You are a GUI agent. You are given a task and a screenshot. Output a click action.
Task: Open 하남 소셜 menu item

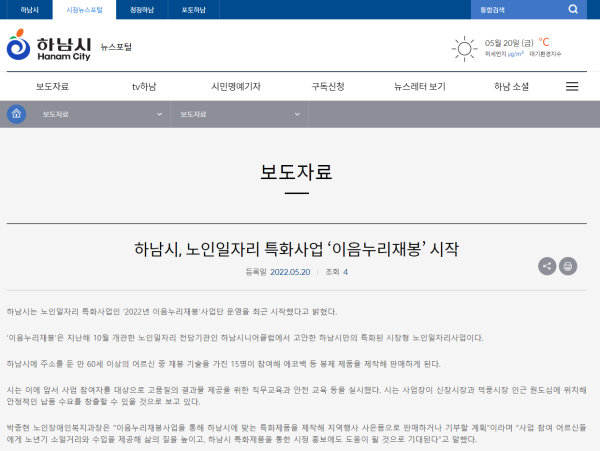pyautogui.click(x=512, y=86)
